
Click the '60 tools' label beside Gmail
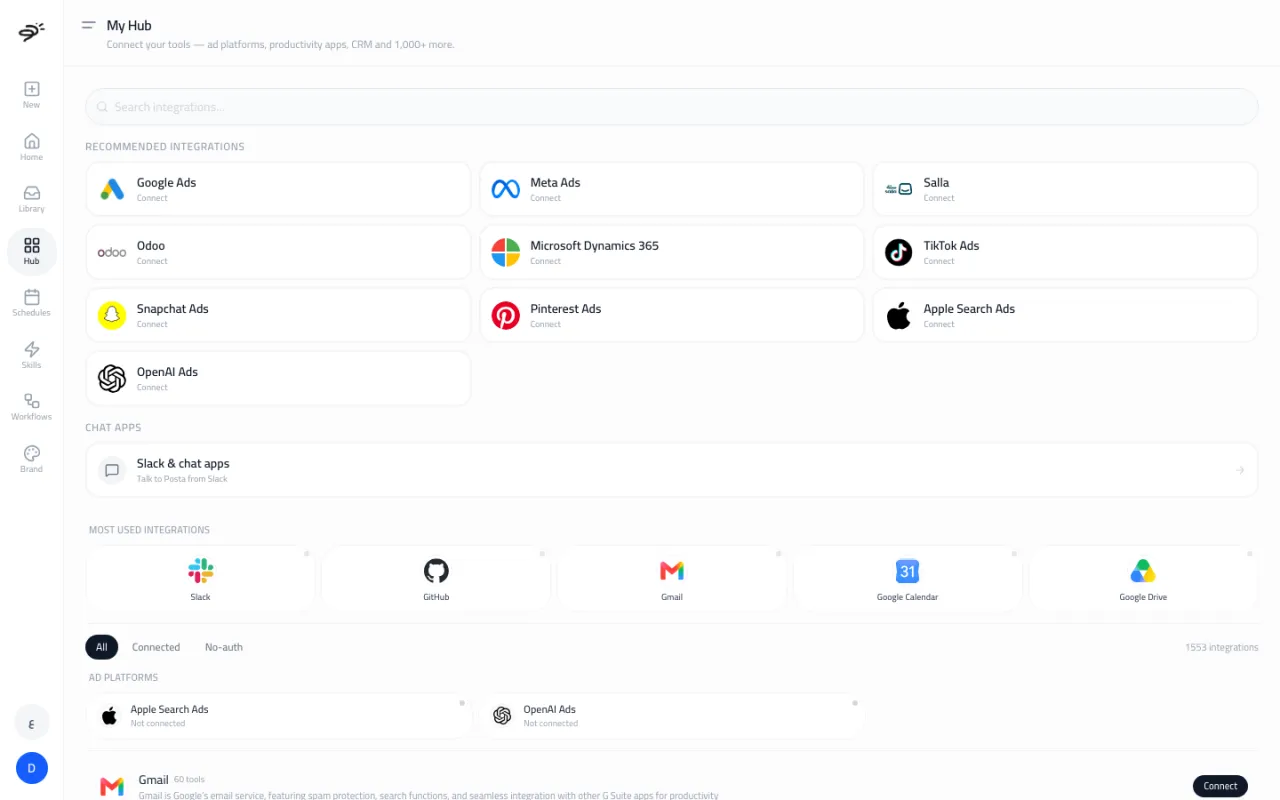coord(189,779)
